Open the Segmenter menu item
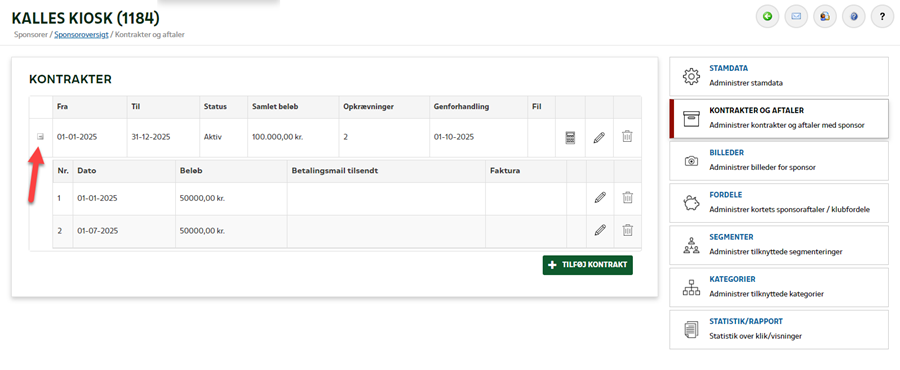Viewport: 900px width, 370px height. click(x=779, y=244)
